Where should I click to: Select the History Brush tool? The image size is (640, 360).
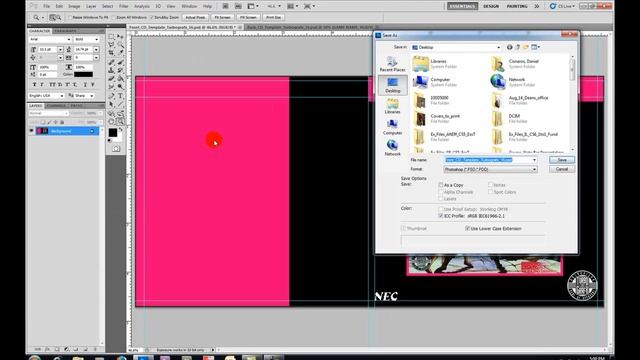(121, 70)
